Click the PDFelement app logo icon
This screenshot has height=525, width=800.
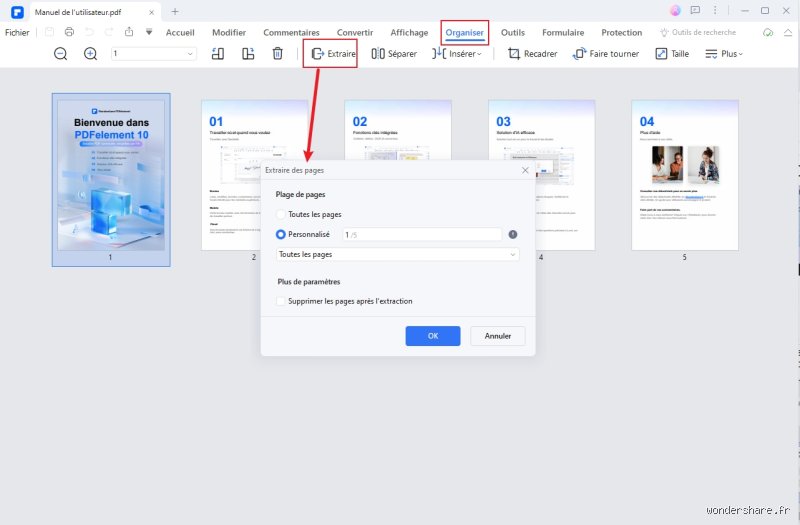coord(17,11)
